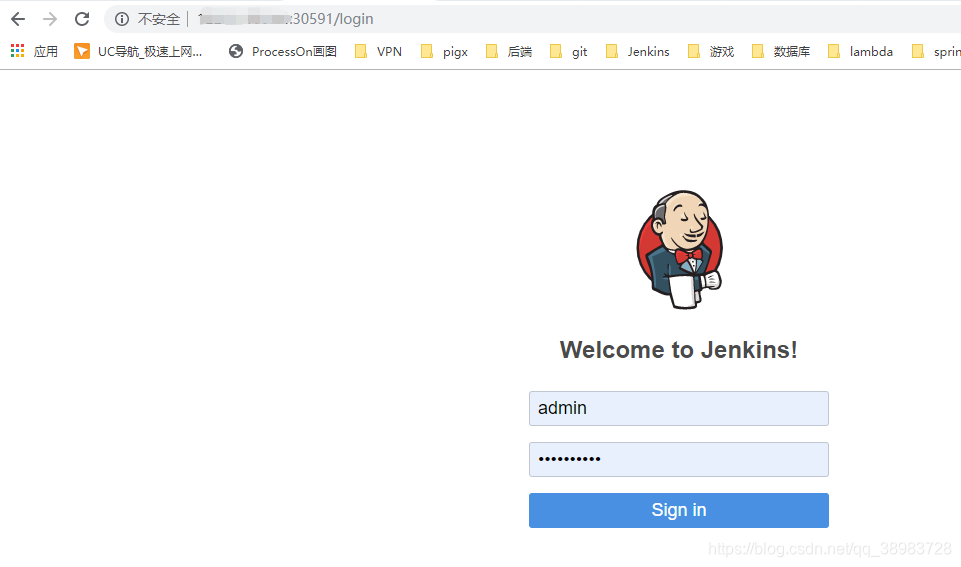Open the 数据库 bookmark folder

[x=781, y=51]
